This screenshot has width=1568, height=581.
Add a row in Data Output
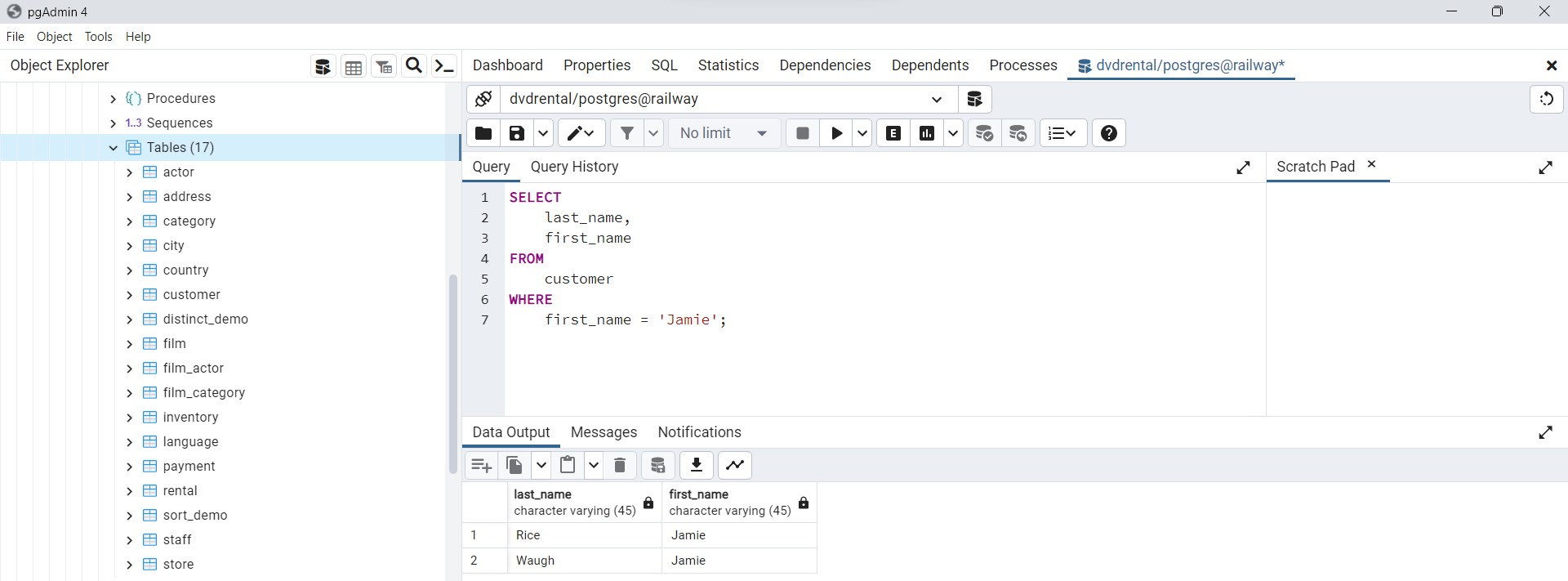481,465
